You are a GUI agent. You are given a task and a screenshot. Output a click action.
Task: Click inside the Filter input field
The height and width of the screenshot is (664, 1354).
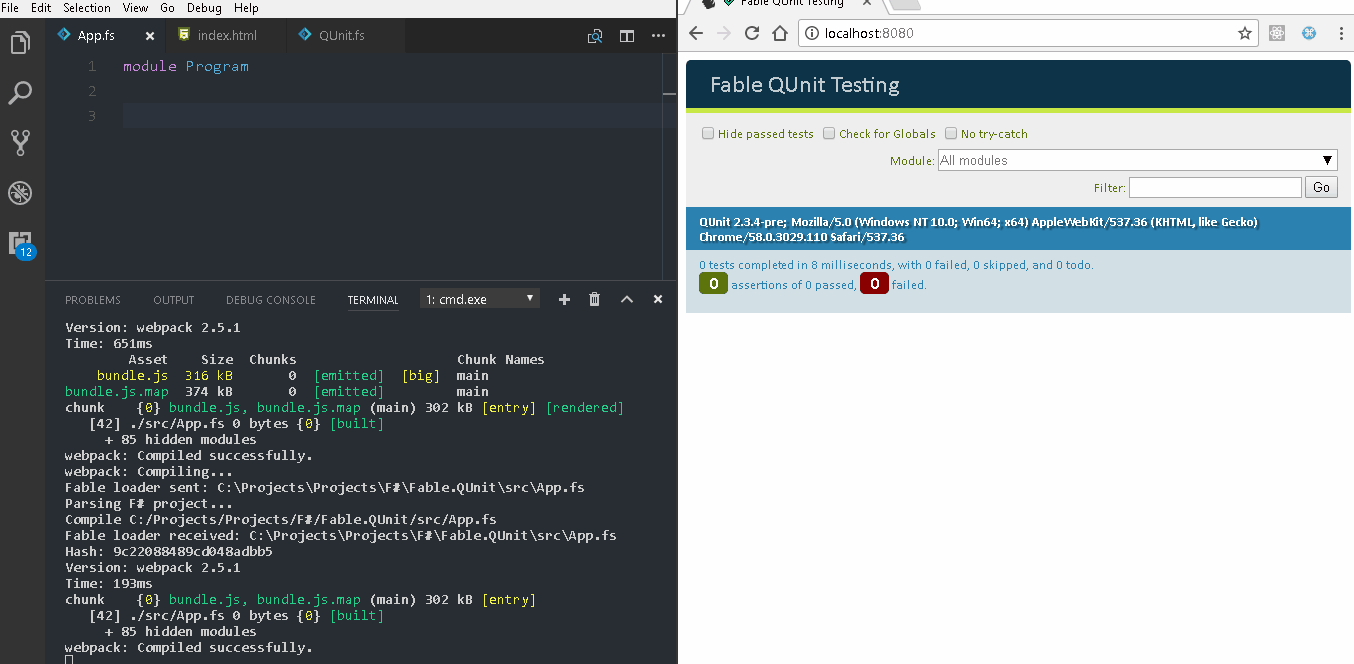(1215, 187)
